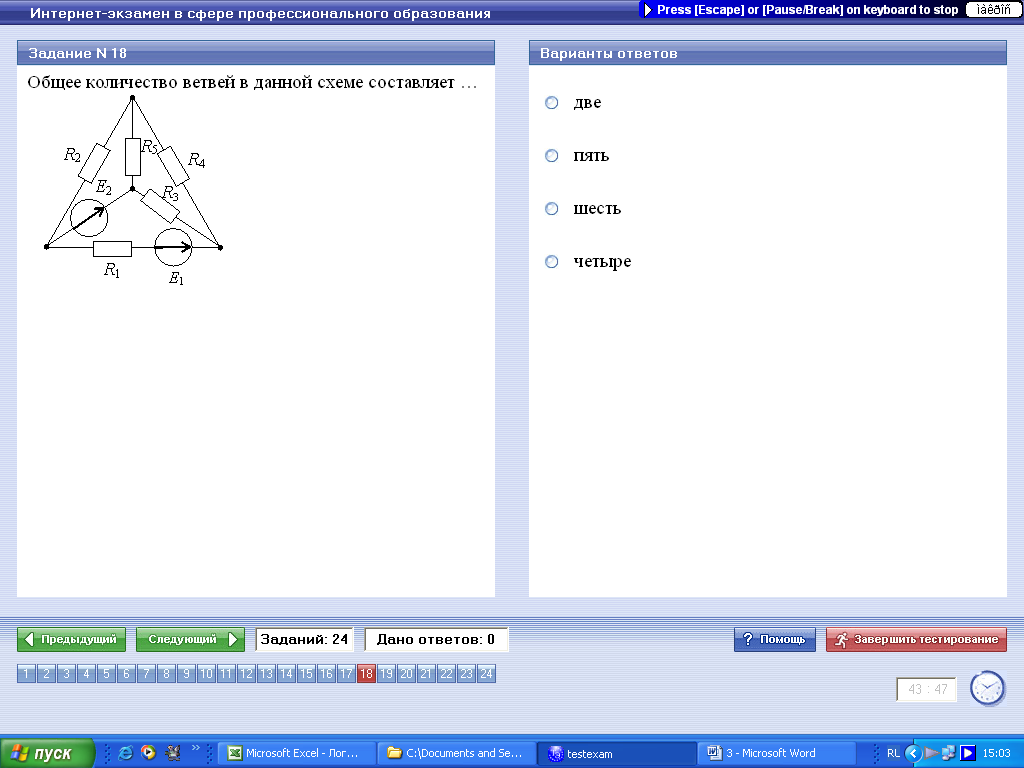Select the answer option 'две'

click(x=552, y=103)
